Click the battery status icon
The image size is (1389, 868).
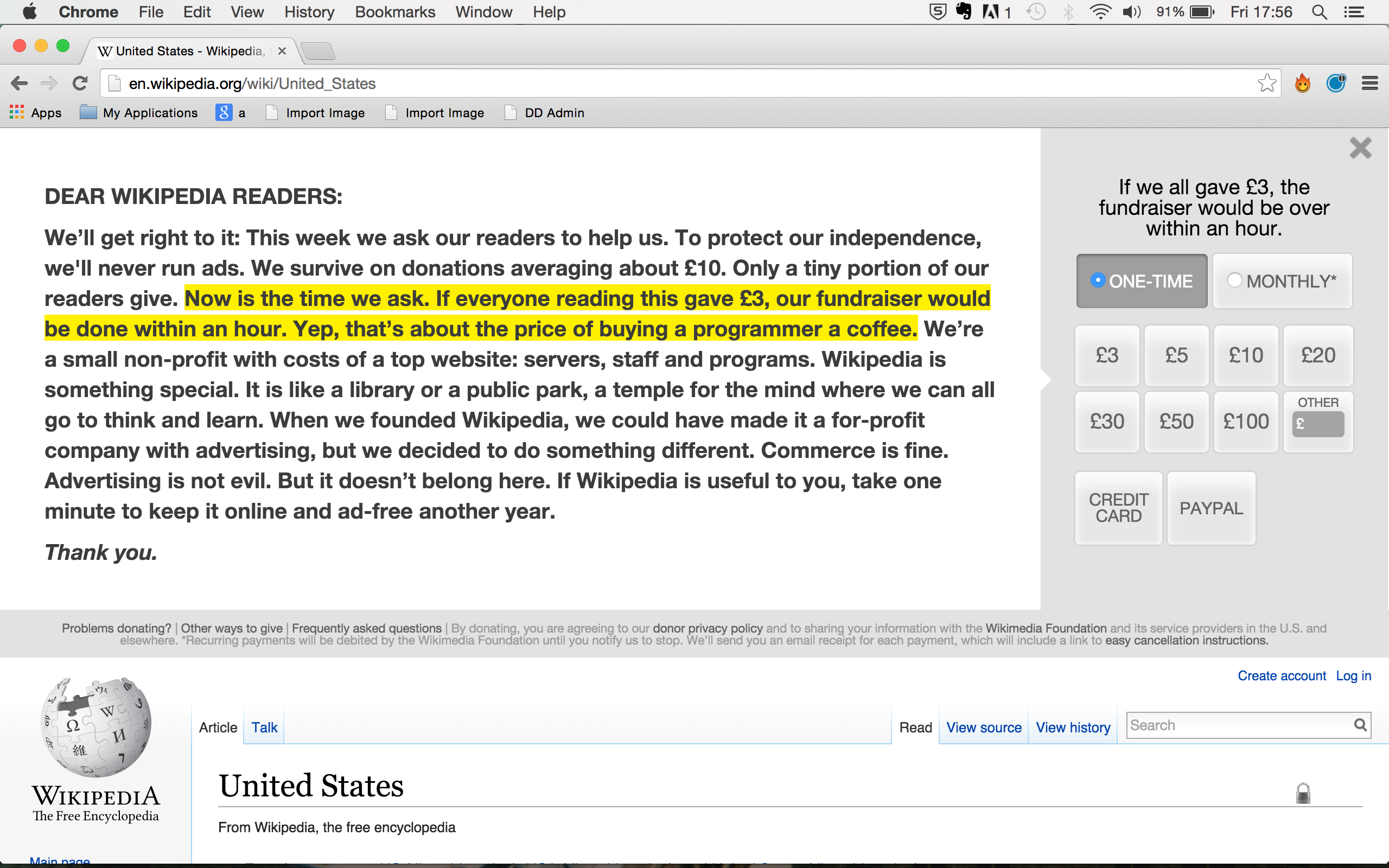pyautogui.click(x=1201, y=12)
